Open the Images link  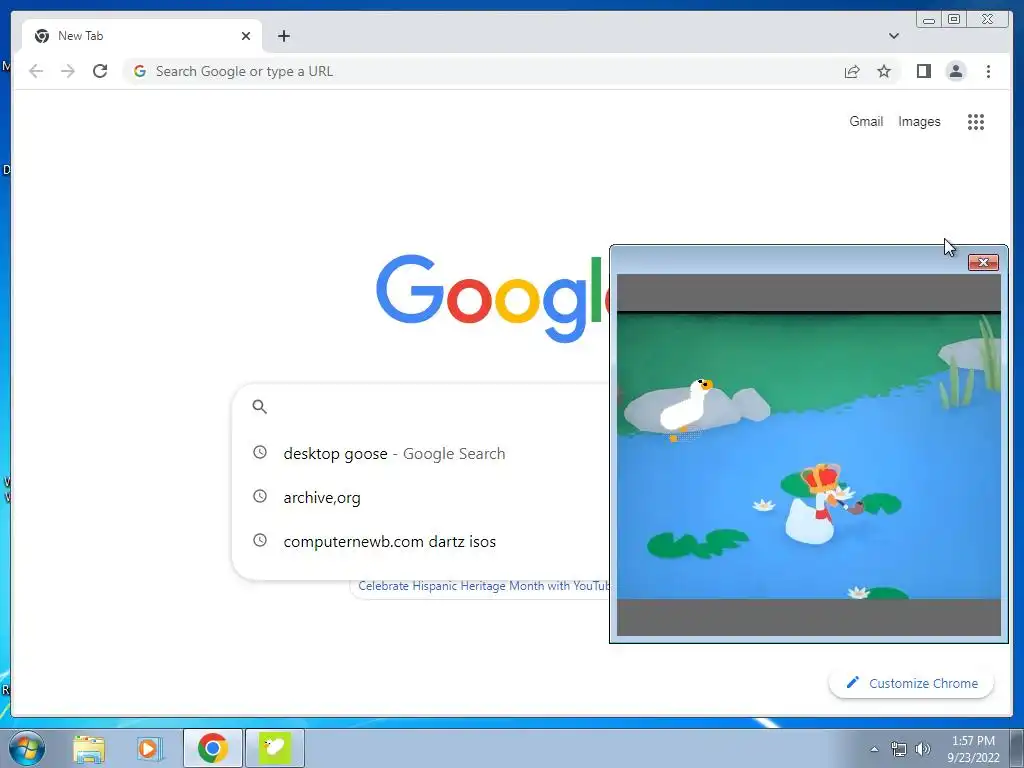(919, 121)
